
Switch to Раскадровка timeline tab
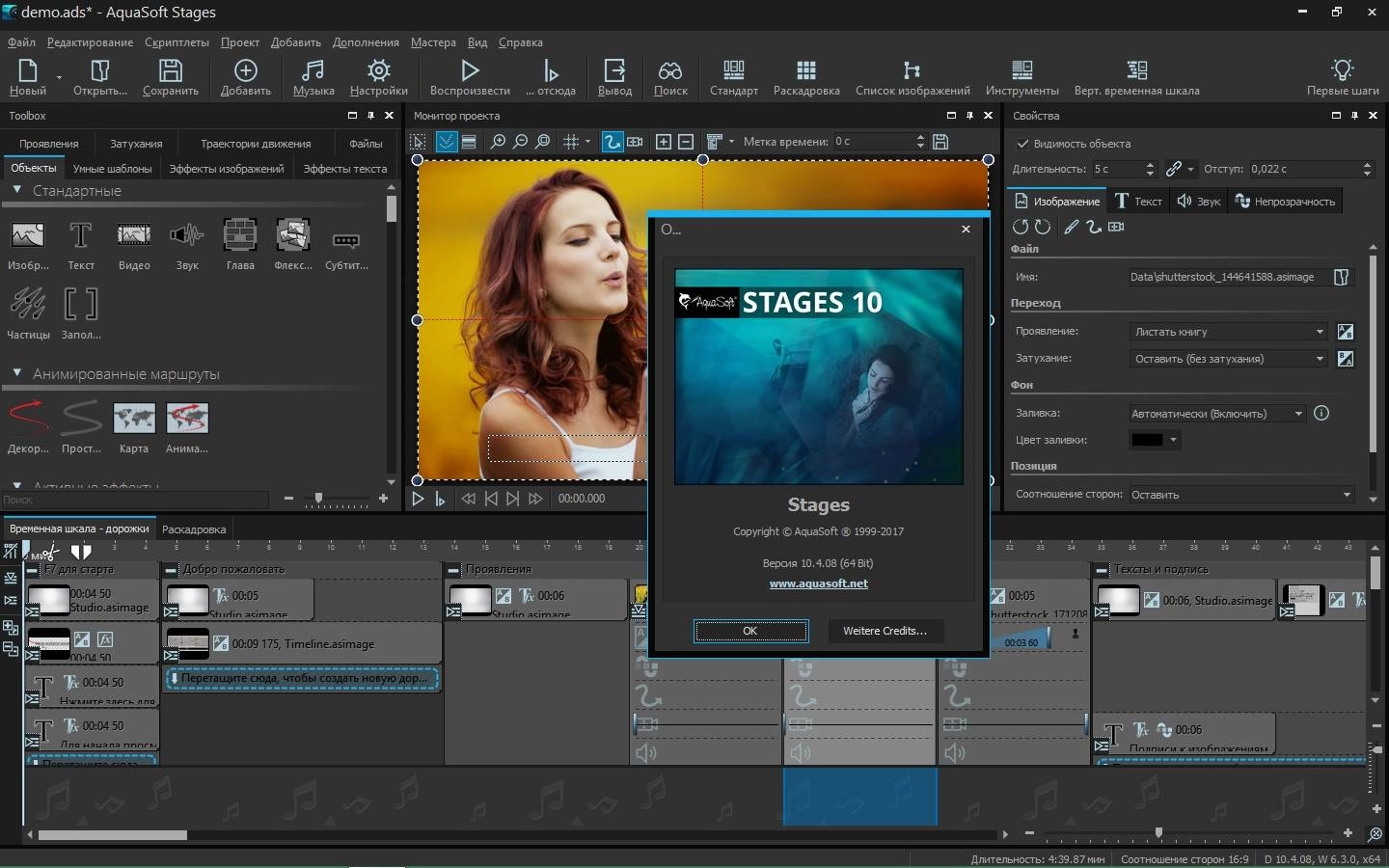pos(194,529)
